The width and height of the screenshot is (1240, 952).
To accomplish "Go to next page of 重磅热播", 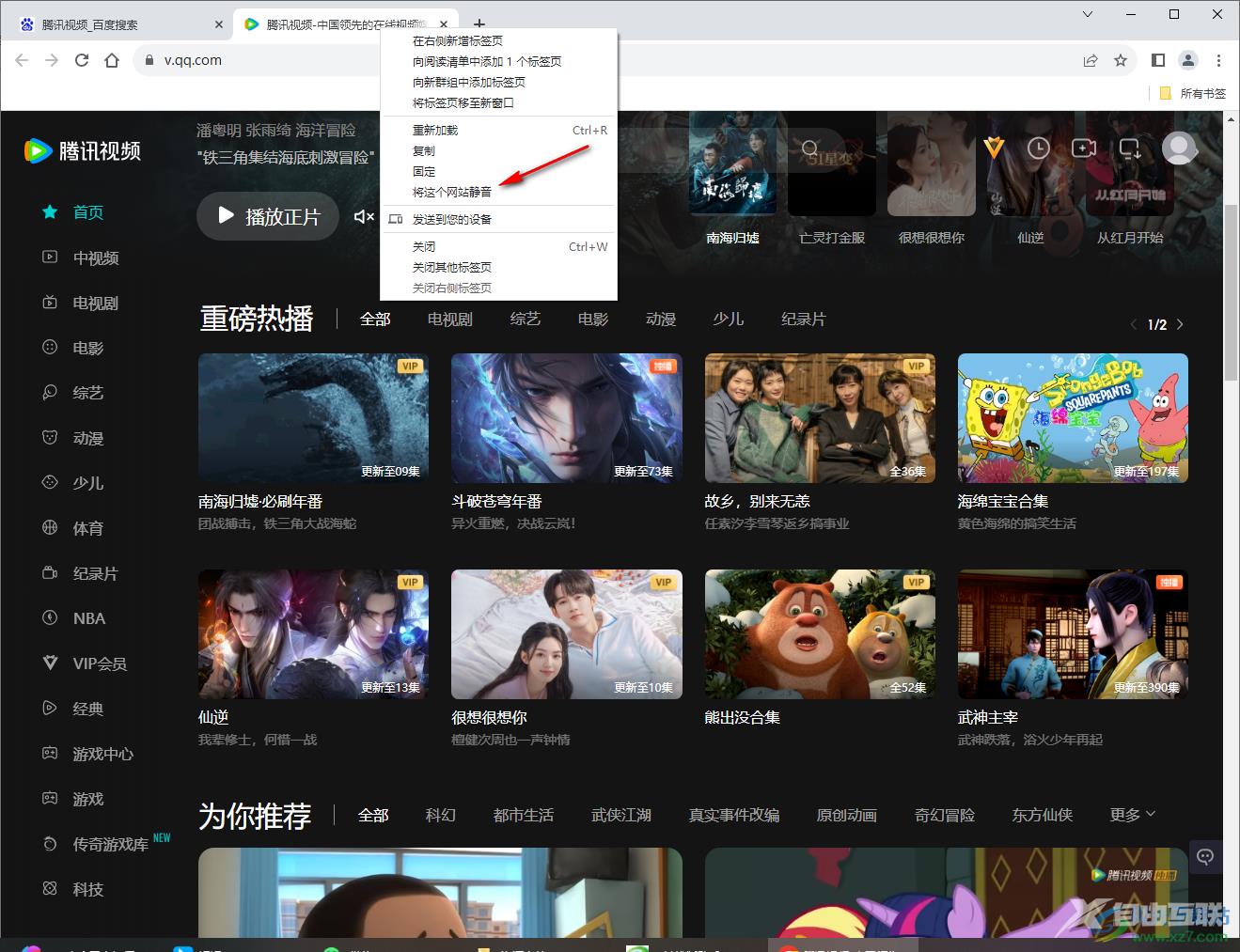I will 1180,324.
